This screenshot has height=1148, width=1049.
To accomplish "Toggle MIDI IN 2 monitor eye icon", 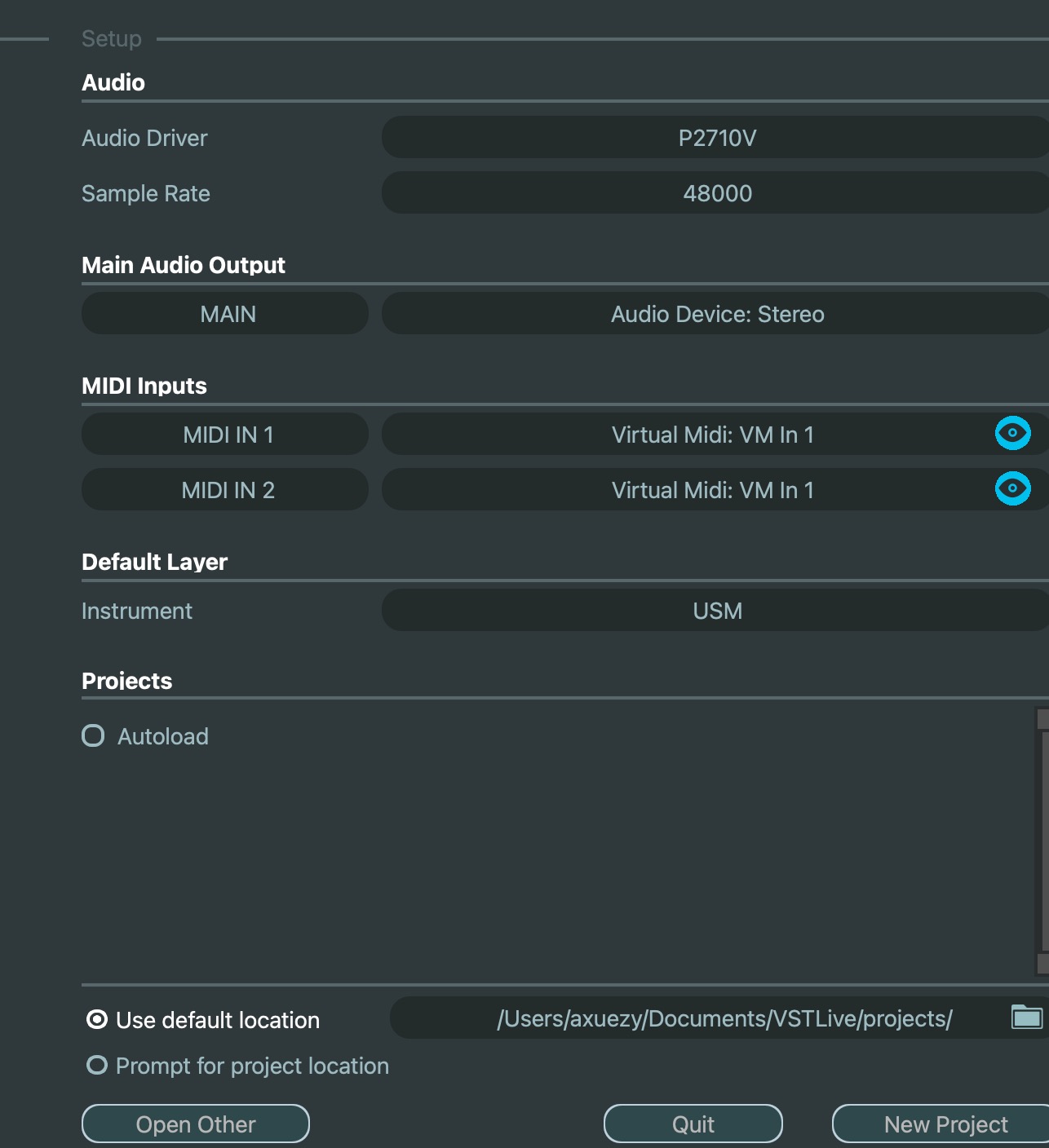I will (x=1012, y=488).
